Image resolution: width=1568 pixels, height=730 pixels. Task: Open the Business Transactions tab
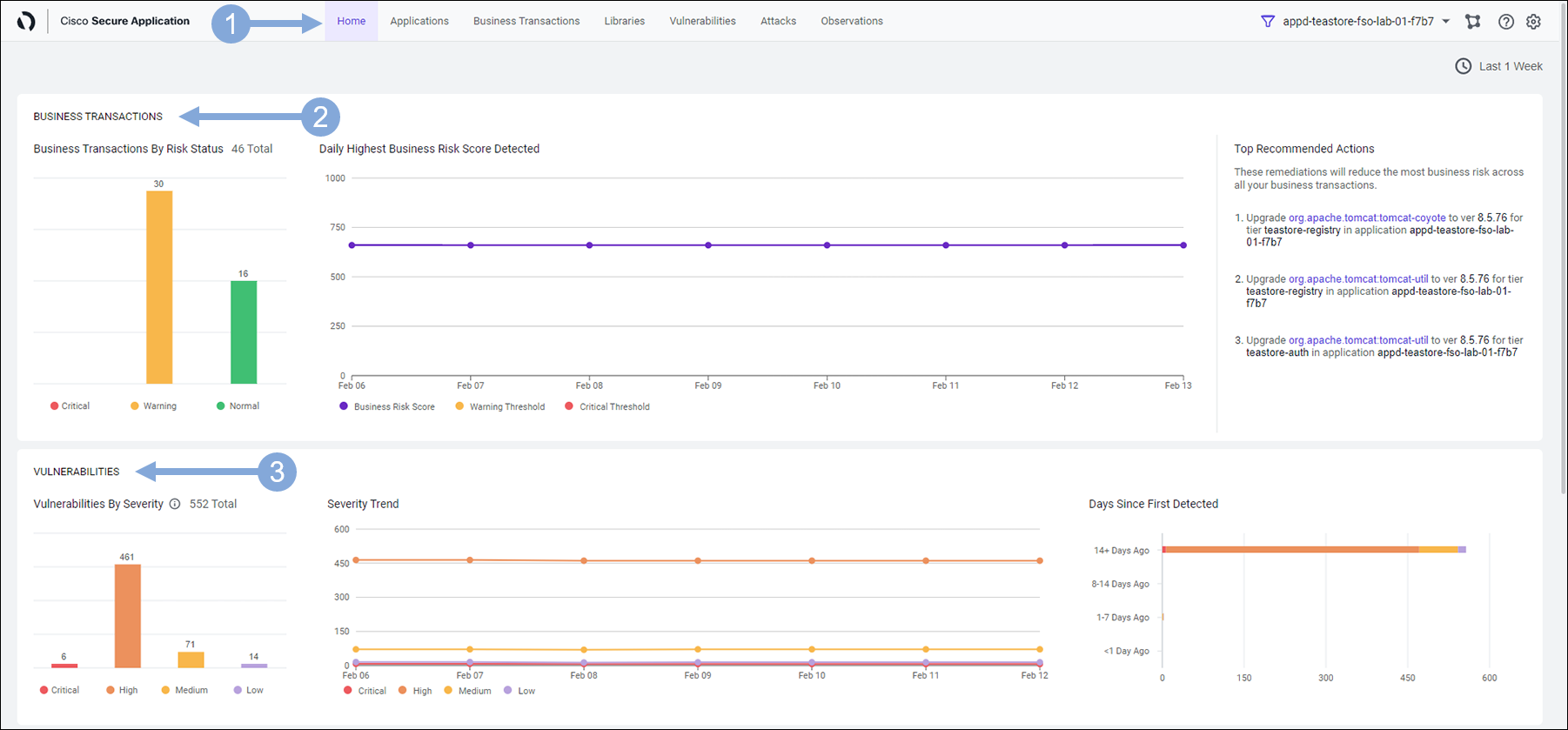[526, 21]
